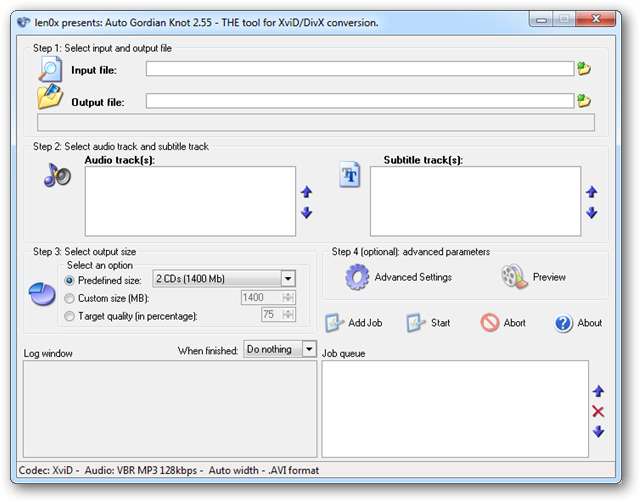Expand the When finished dropdown
Image resolution: width=640 pixels, height=502 pixels.
click(x=309, y=349)
